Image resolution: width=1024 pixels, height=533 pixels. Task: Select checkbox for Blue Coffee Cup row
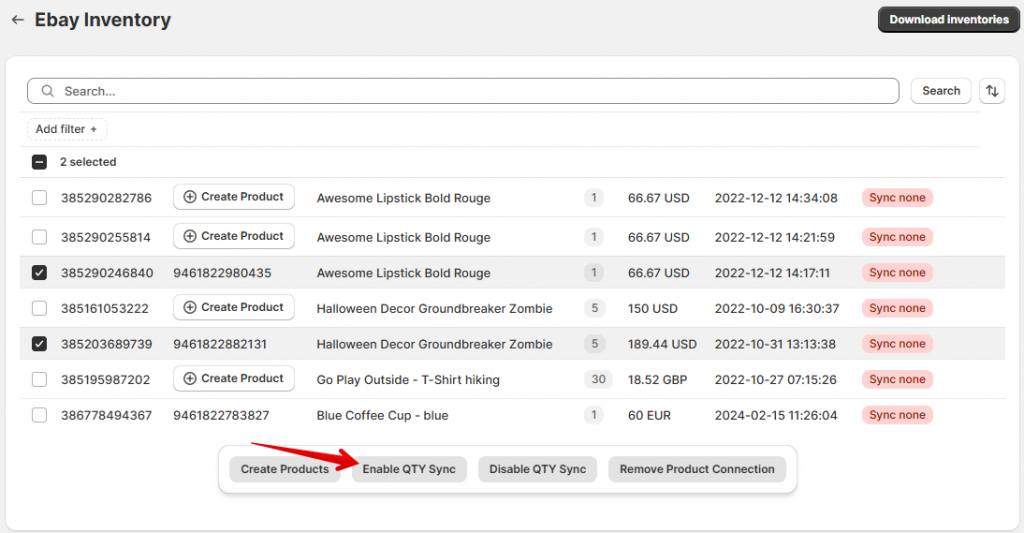tap(39, 415)
